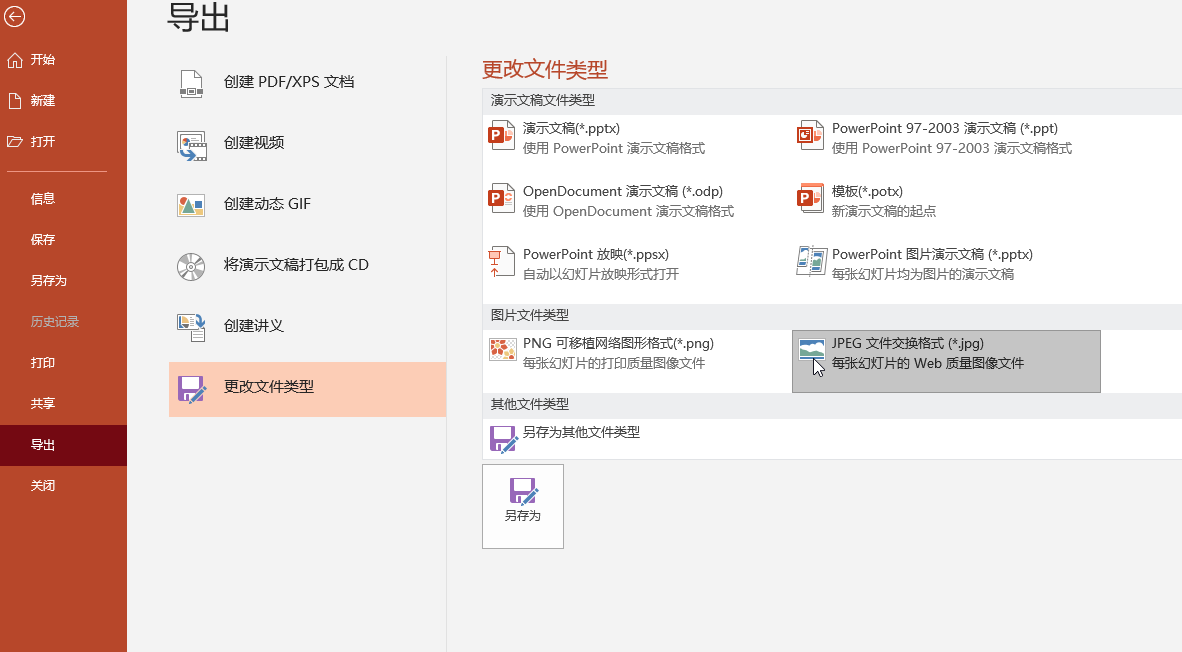Choose 每张幻灯片均为图片的演示文稿 text
Screen dimensions: 1182x652
pos(923,274)
